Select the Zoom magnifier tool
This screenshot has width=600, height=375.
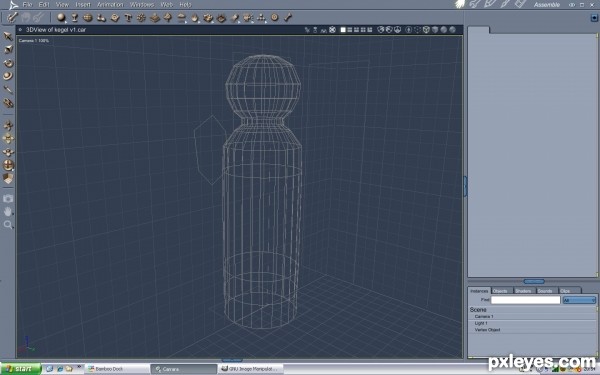click(x=8, y=225)
